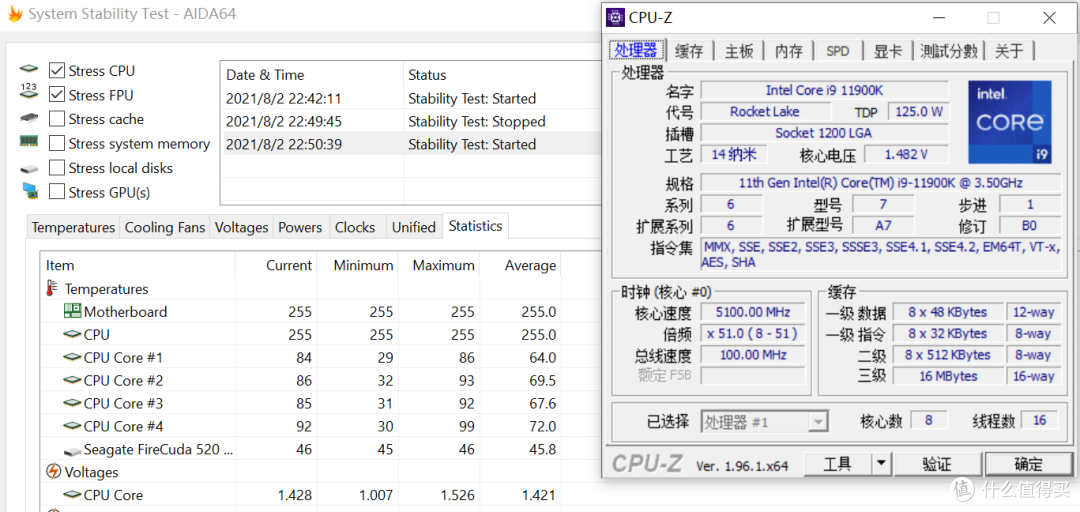1080x512 pixels.
Task: Click the 1.482 V core voltage field
Action: [906, 154]
